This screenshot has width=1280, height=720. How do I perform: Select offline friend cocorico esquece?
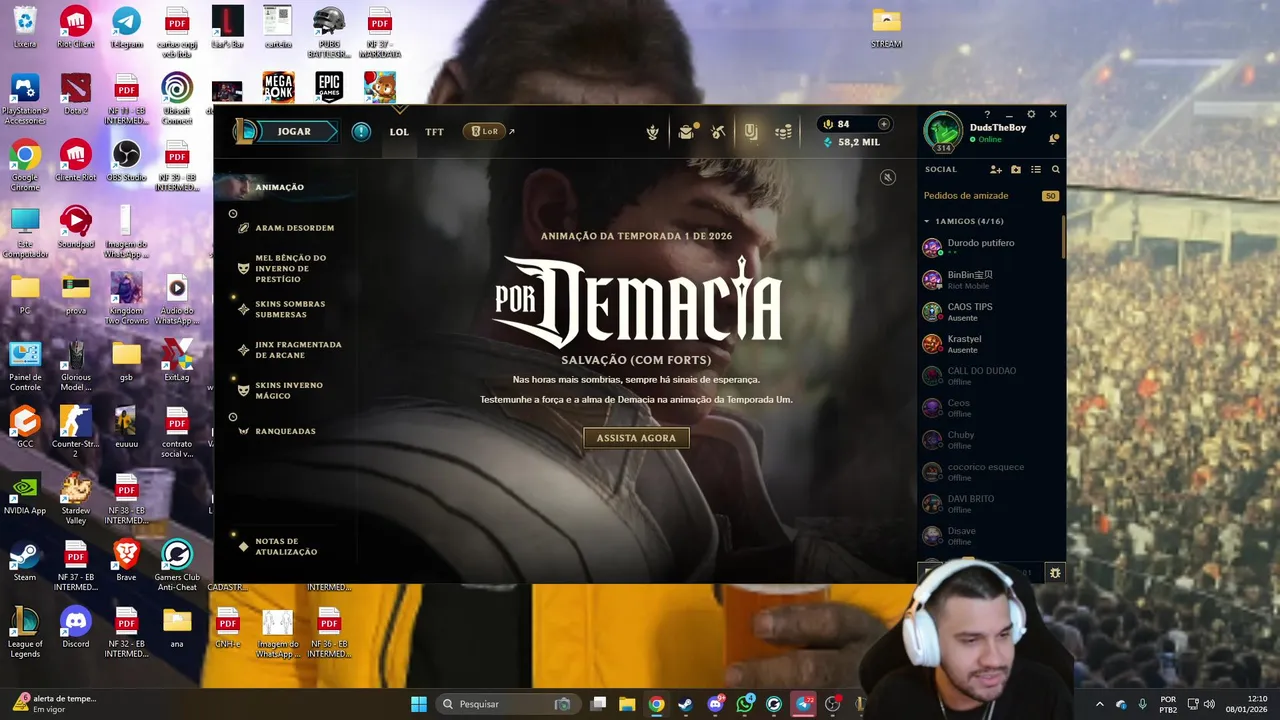[x=990, y=471]
